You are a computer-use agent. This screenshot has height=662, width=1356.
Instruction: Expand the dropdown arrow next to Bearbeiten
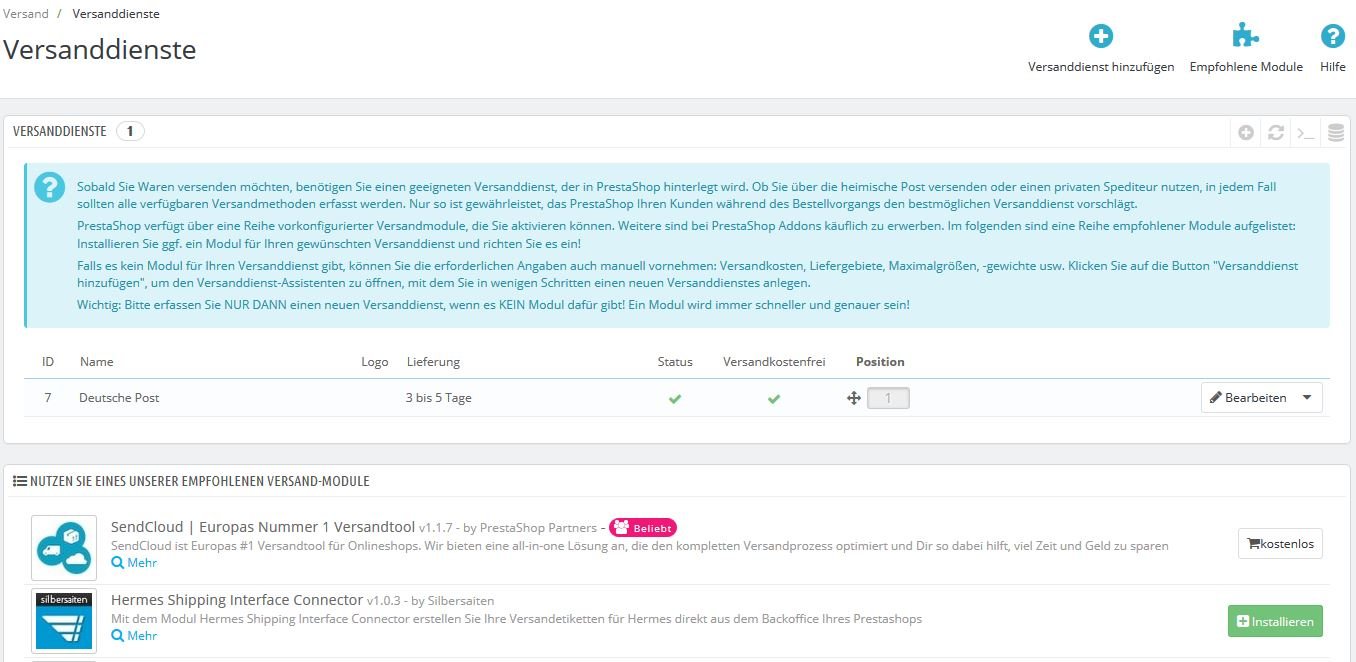(x=1308, y=398)
